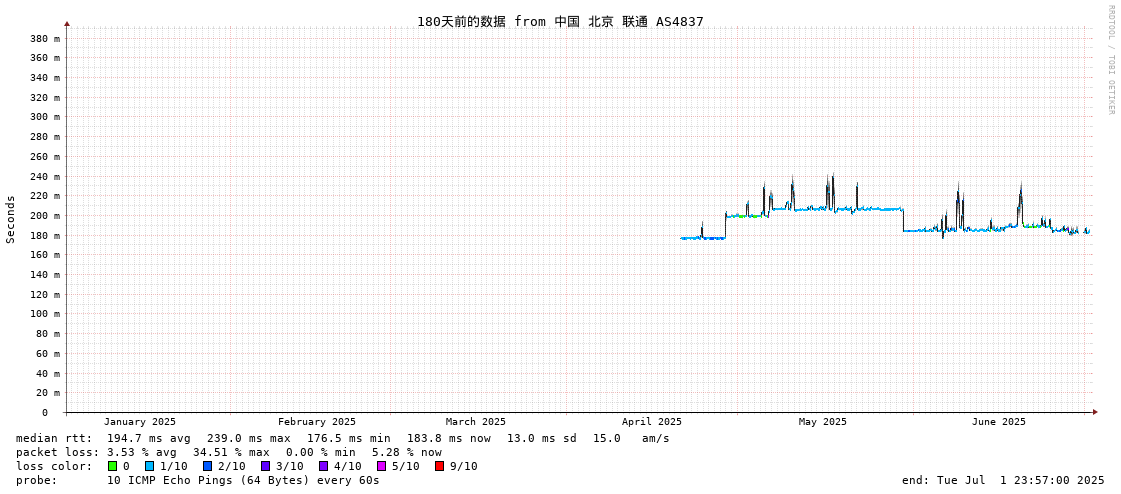Click the '360 m' y-axis label
Screen dimensions: 1121x494
46,58
